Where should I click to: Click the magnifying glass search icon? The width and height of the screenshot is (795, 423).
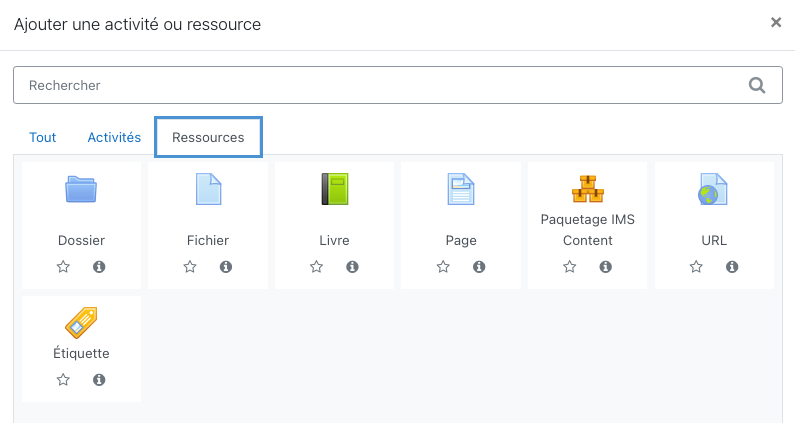(757, 85)
